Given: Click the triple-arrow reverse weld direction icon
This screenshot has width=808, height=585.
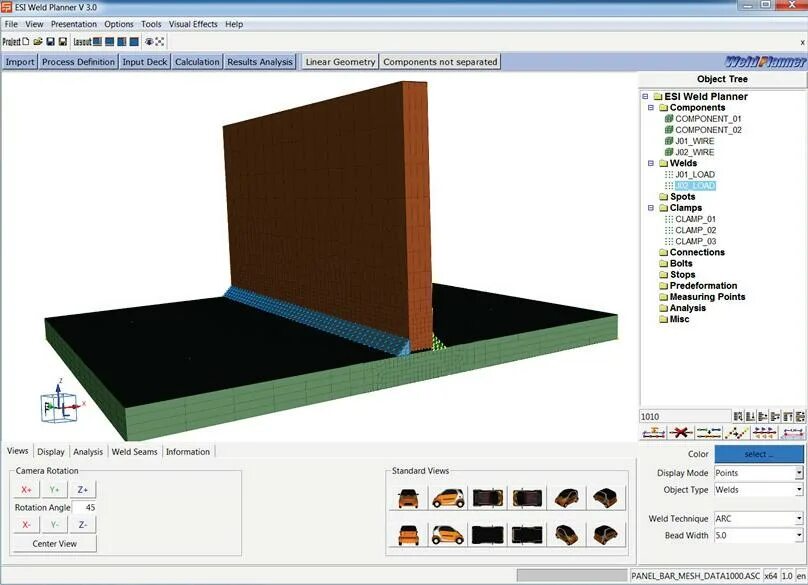Looking at the screenshot, I should click(764, 432).
